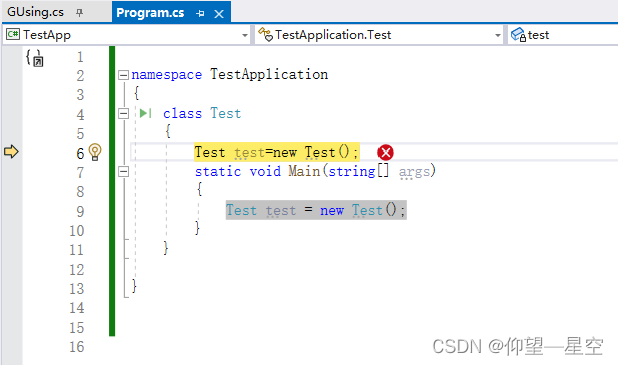Click line number 12 in the gutter

coord(76,270)
